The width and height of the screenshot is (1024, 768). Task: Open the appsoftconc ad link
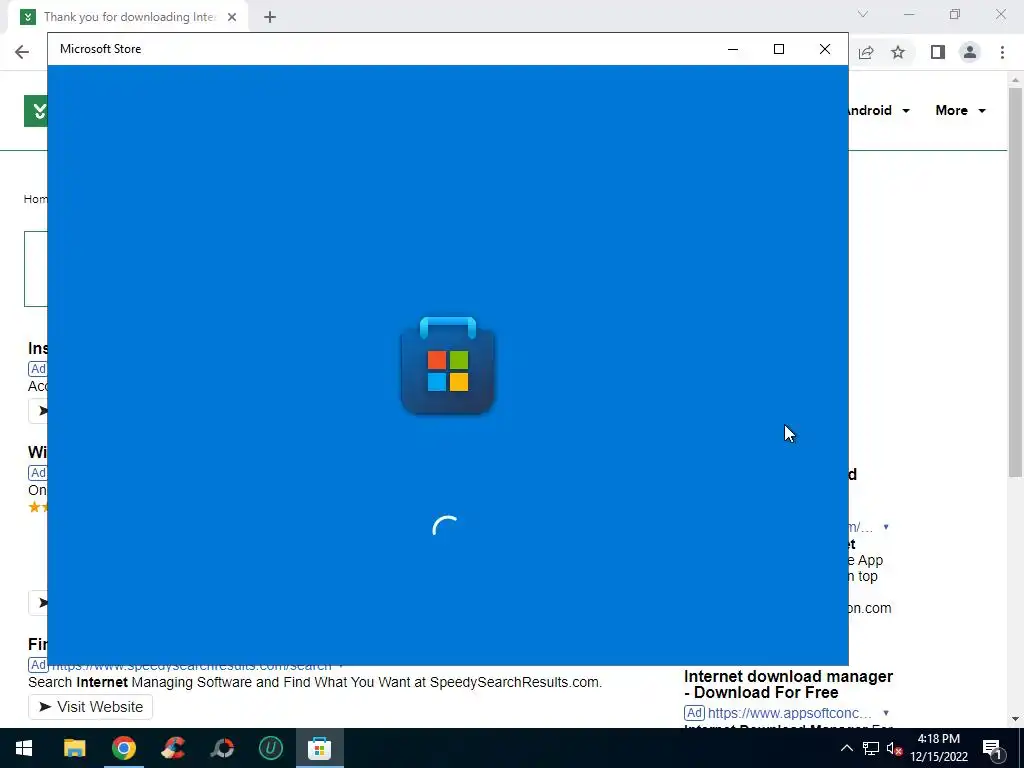coord(790,713)
